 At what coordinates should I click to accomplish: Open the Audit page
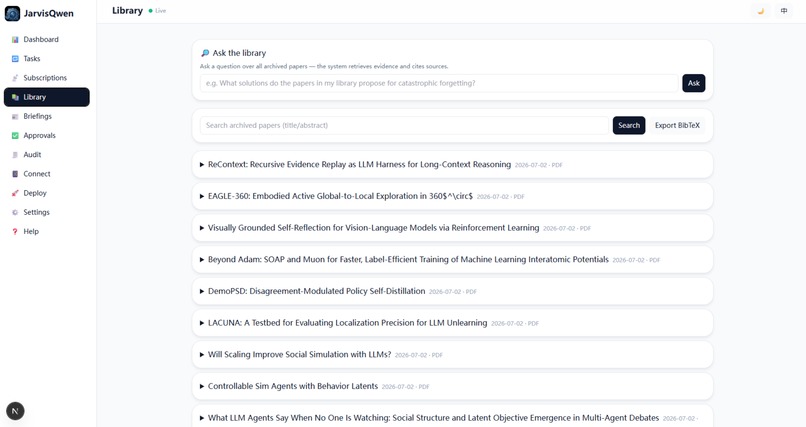coord(47,155)
